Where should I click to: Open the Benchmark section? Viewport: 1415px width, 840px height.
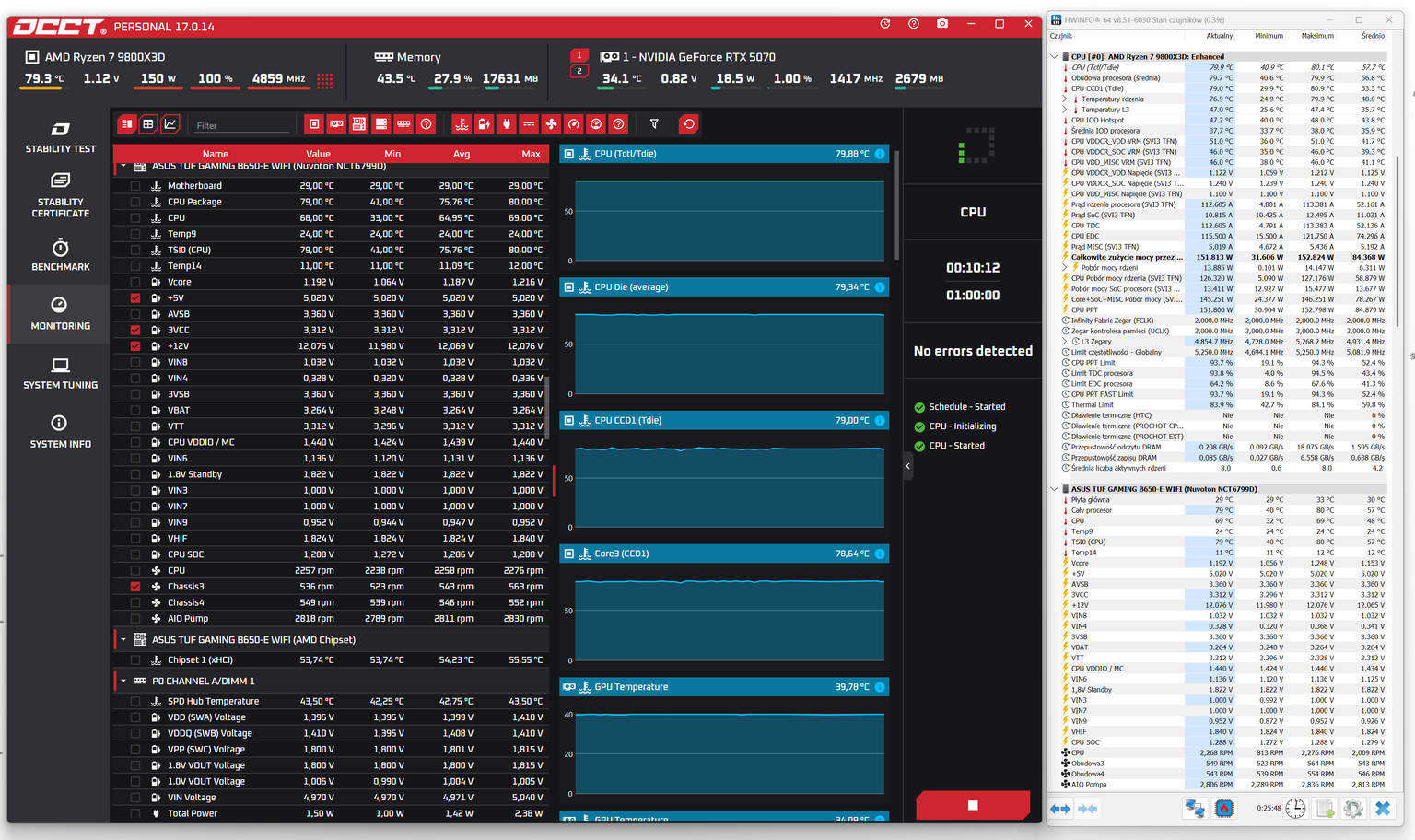coord(60,255)
